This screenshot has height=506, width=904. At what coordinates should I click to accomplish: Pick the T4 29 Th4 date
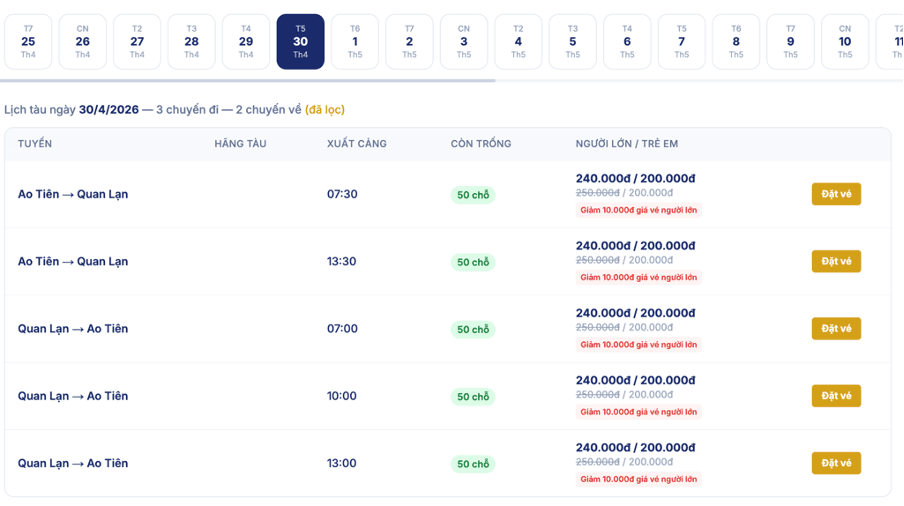point(246,41)
